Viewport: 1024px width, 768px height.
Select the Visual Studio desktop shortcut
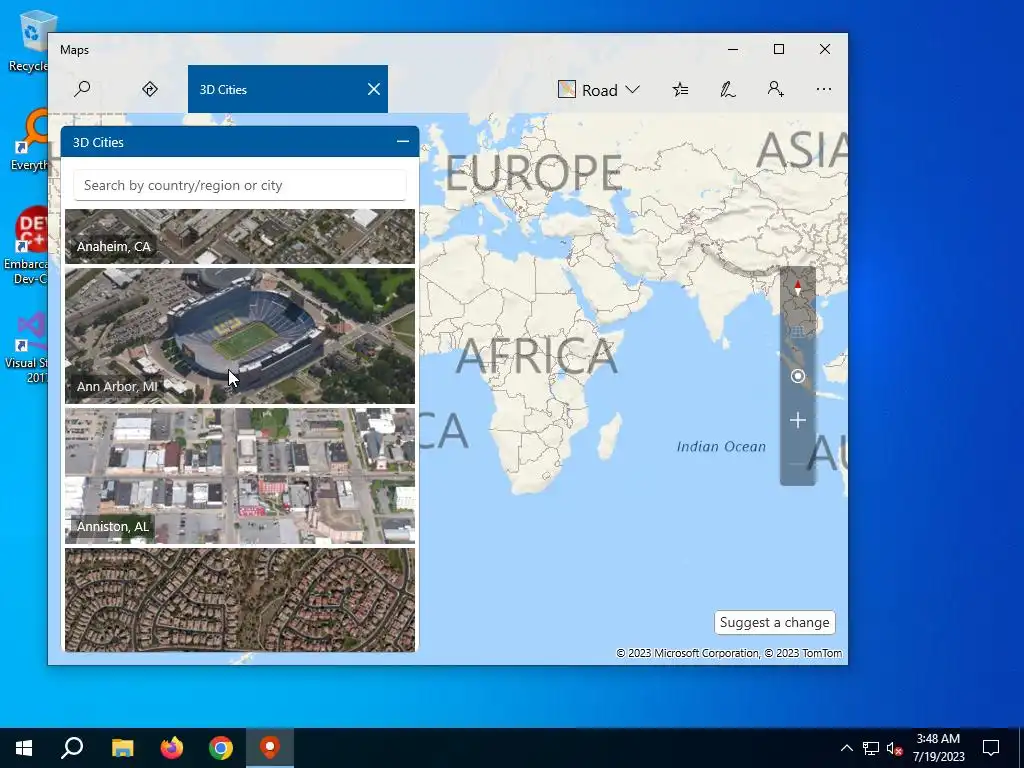point(26,347)
